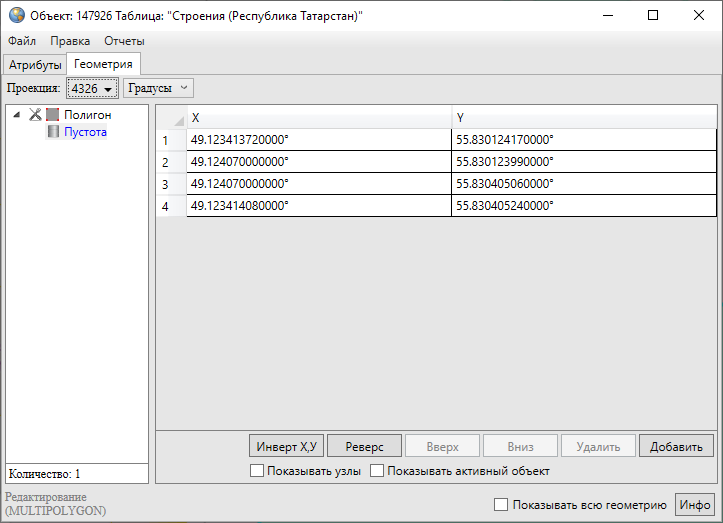Click the select-all corner of coordinate grid
The height and width of the screenshot is (523, 723).
pyautogui.click(x=171, y=118)
